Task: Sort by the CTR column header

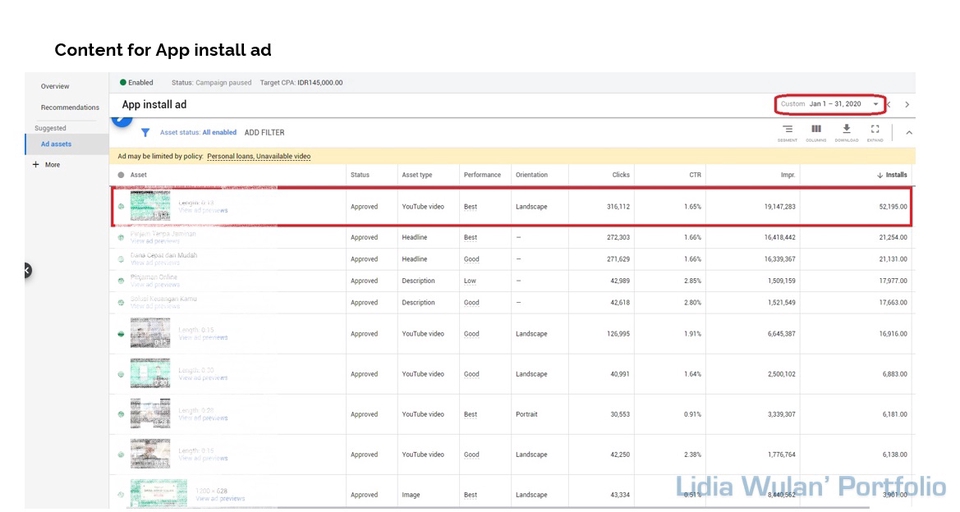Action: (695, 175)
